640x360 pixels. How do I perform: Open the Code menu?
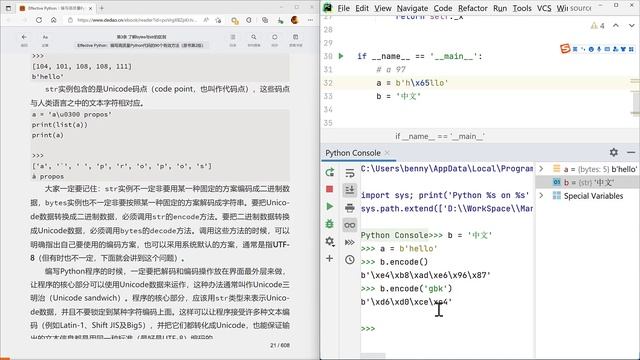pyautogui.click(x=443, y=8)
